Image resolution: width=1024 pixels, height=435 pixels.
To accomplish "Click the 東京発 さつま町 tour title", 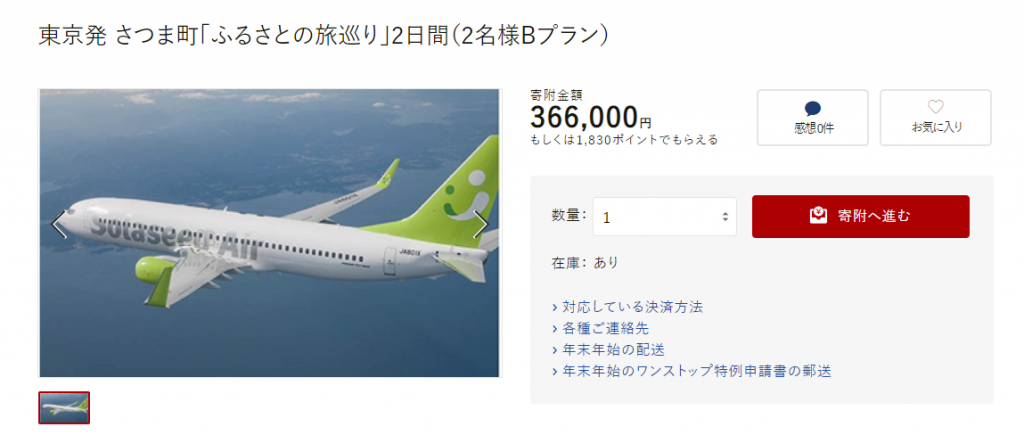I will coord(325,36).
